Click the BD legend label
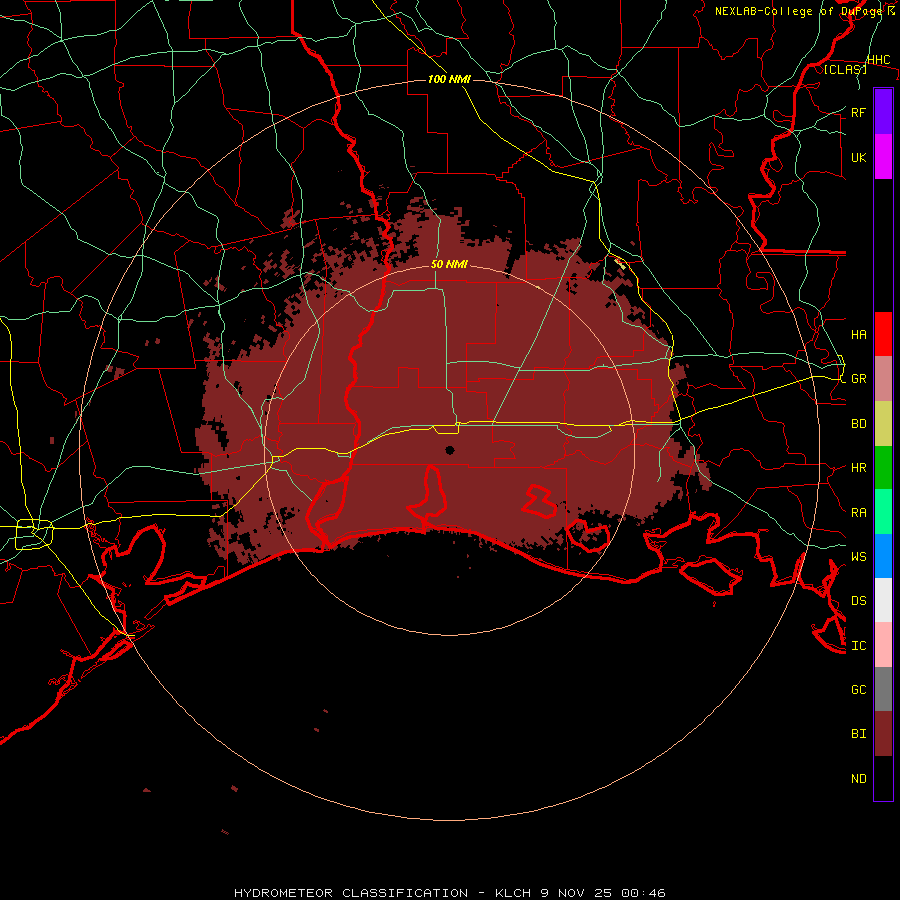Screen dimensions: 900x900 (858, 424)
